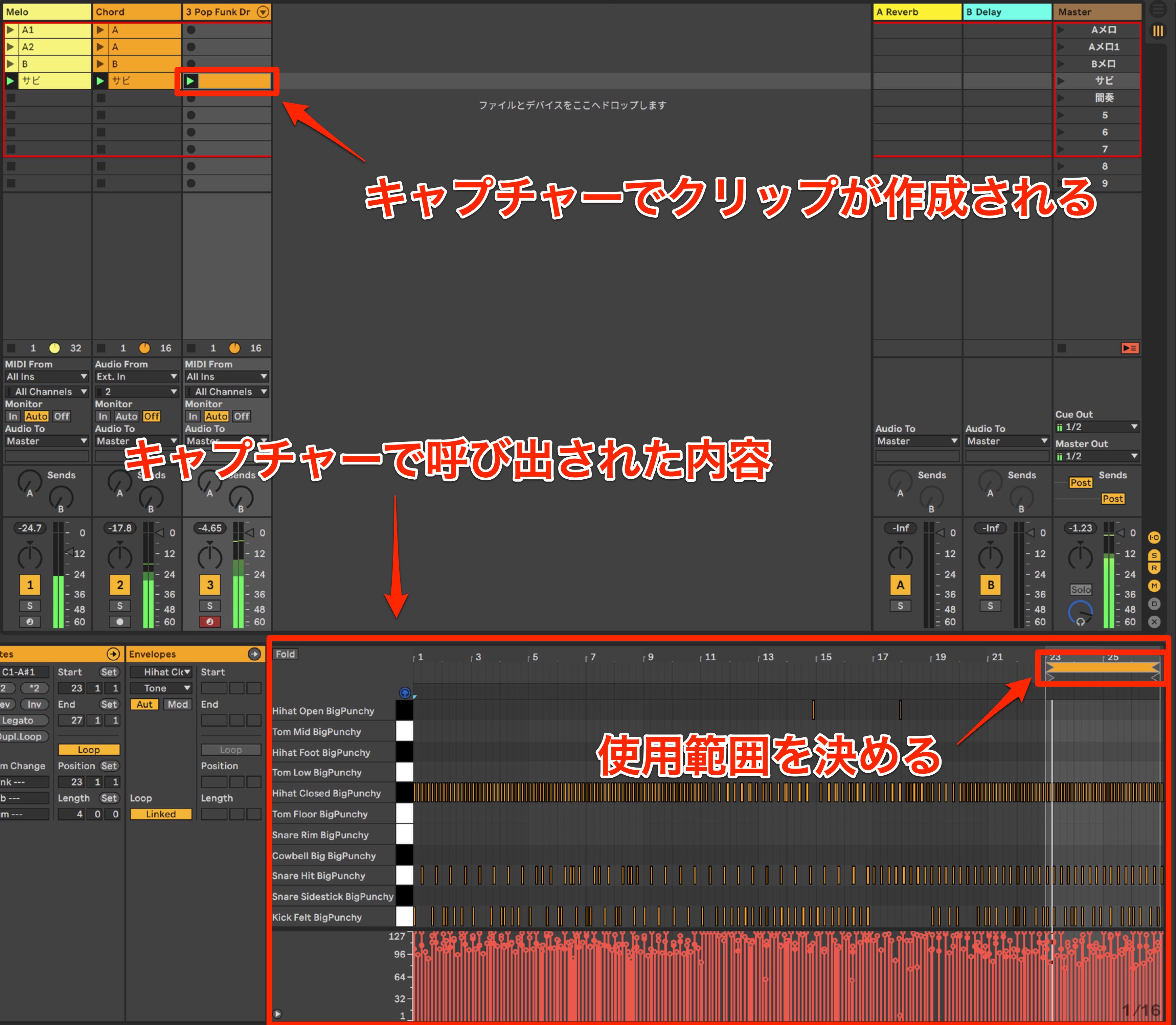Click the Envelopes box arrow icon

(x=254, y=654)
